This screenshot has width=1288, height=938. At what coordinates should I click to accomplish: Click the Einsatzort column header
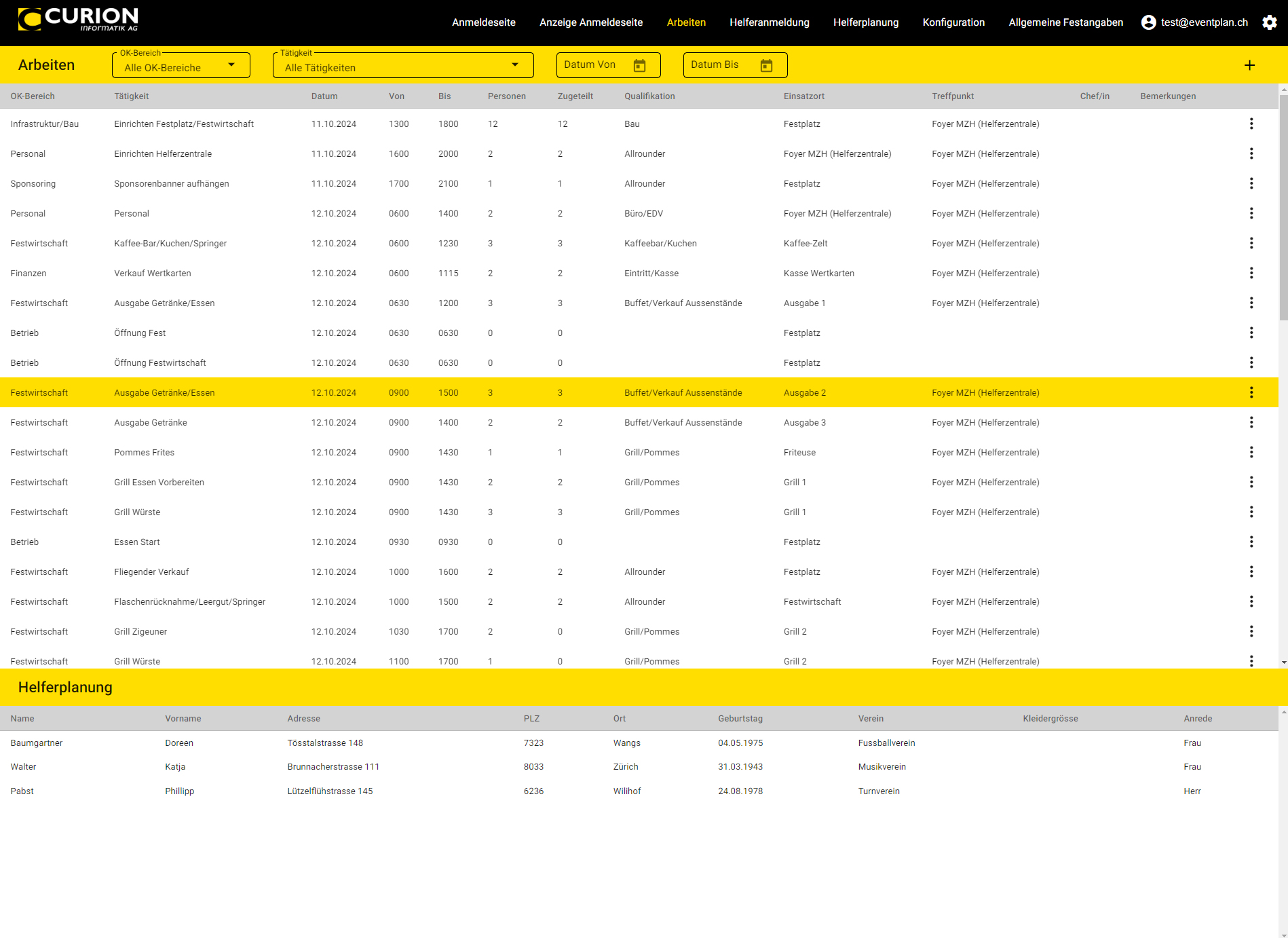click(x=804, y=96)
